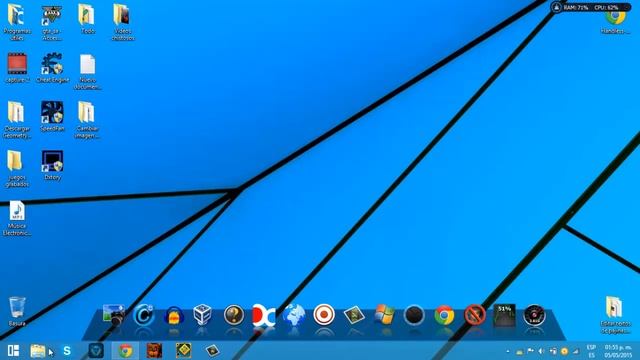Switch the ESP input language indicator
This screenshot has height=360, width=640.
coord(591,351)
